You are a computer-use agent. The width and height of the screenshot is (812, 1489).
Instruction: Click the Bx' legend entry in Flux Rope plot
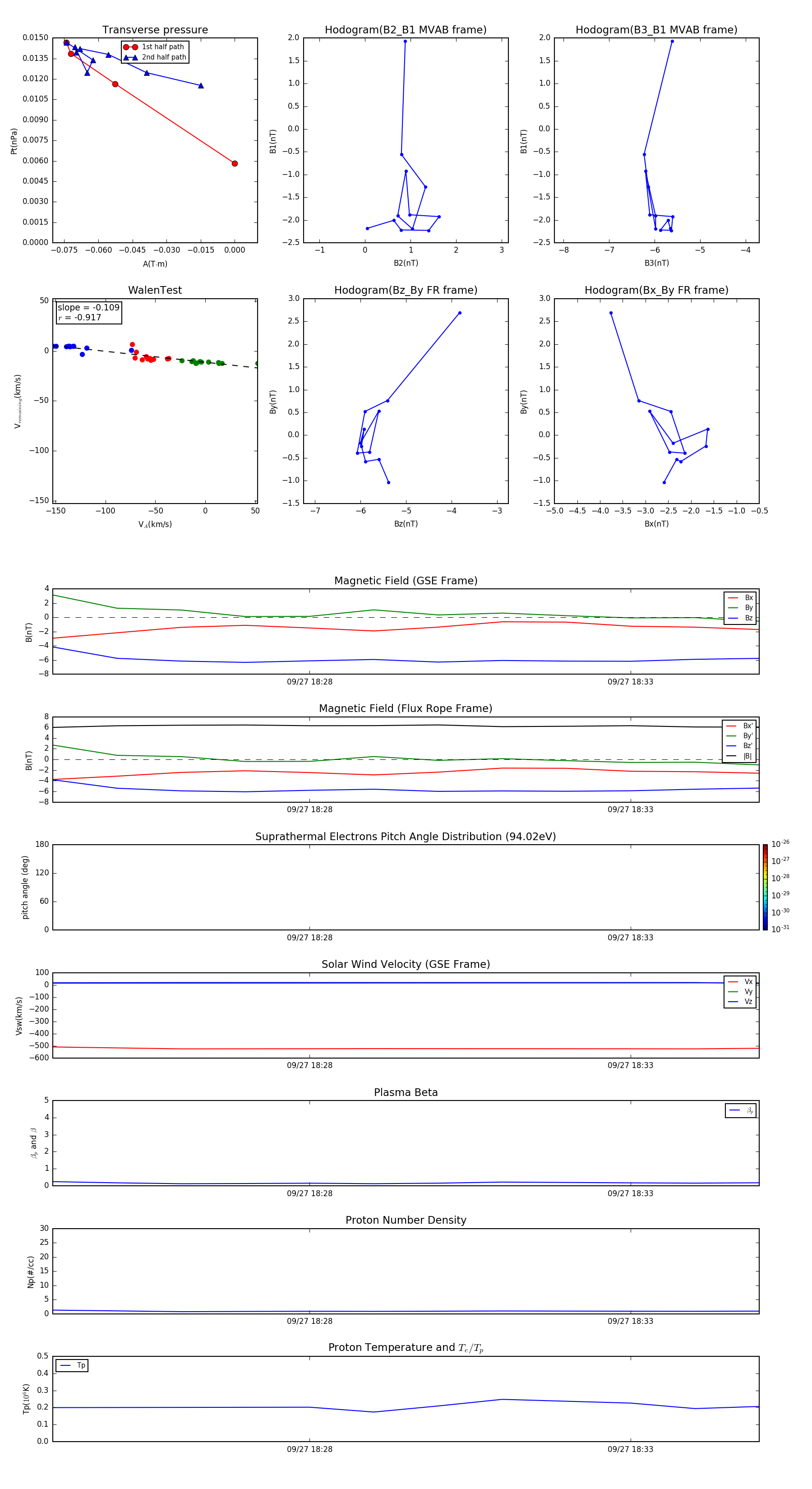click(739, 726)
